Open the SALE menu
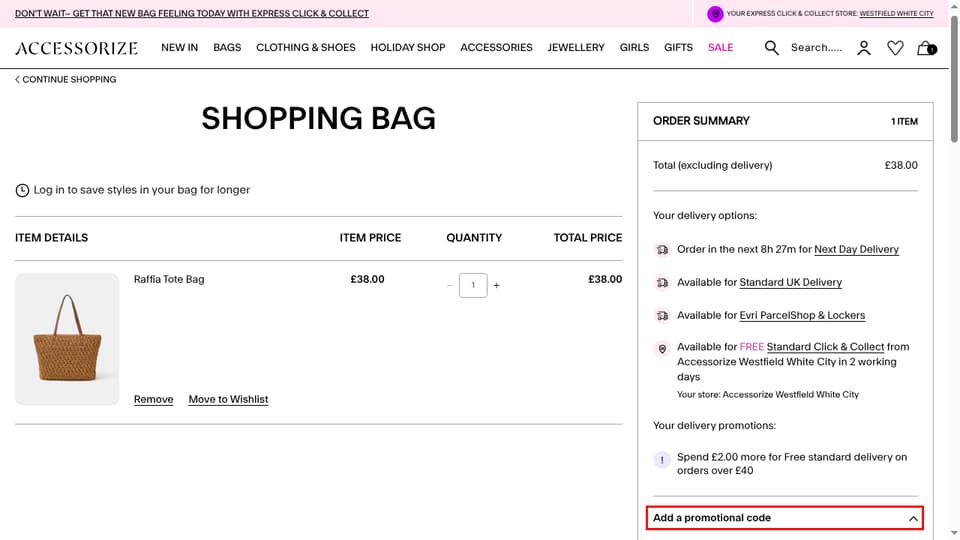960x540 pixels. tap(721, 48)
